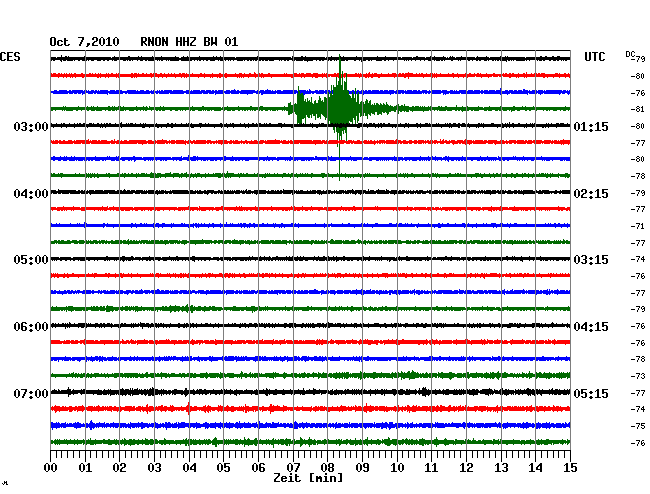Select the DC offset value "-73"

[x=638, y=376]
